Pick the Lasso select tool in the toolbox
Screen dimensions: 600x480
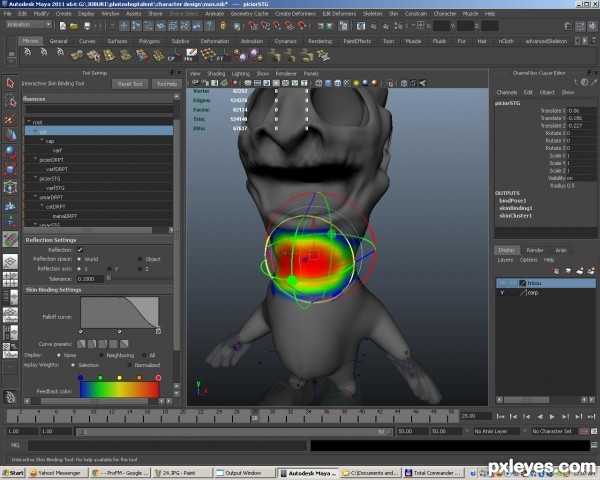tap(10, 101)
